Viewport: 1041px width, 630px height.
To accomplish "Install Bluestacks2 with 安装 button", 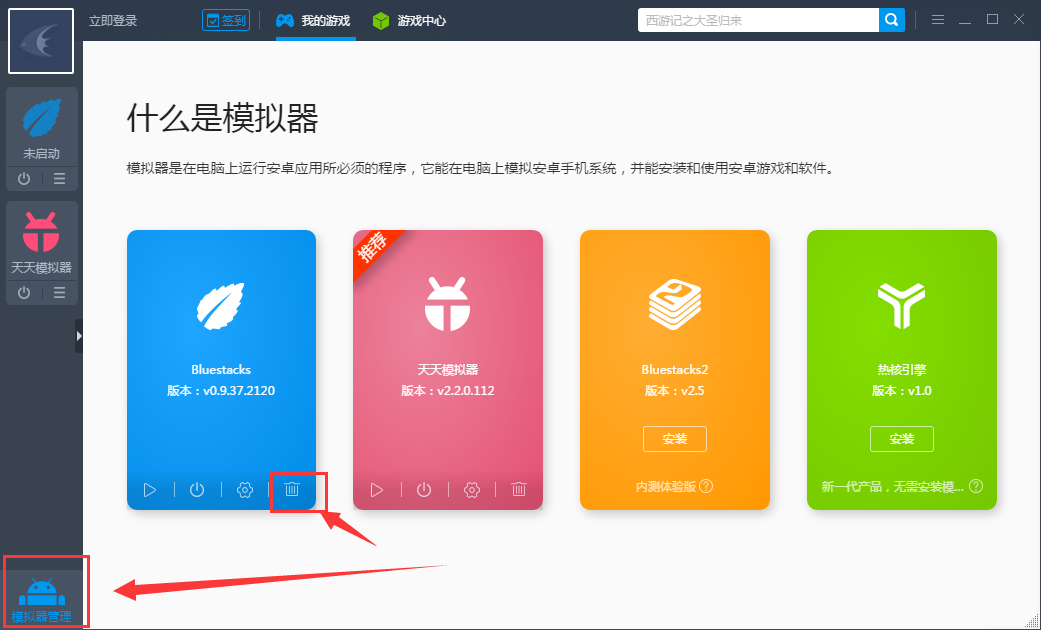I will coord(675,439).
